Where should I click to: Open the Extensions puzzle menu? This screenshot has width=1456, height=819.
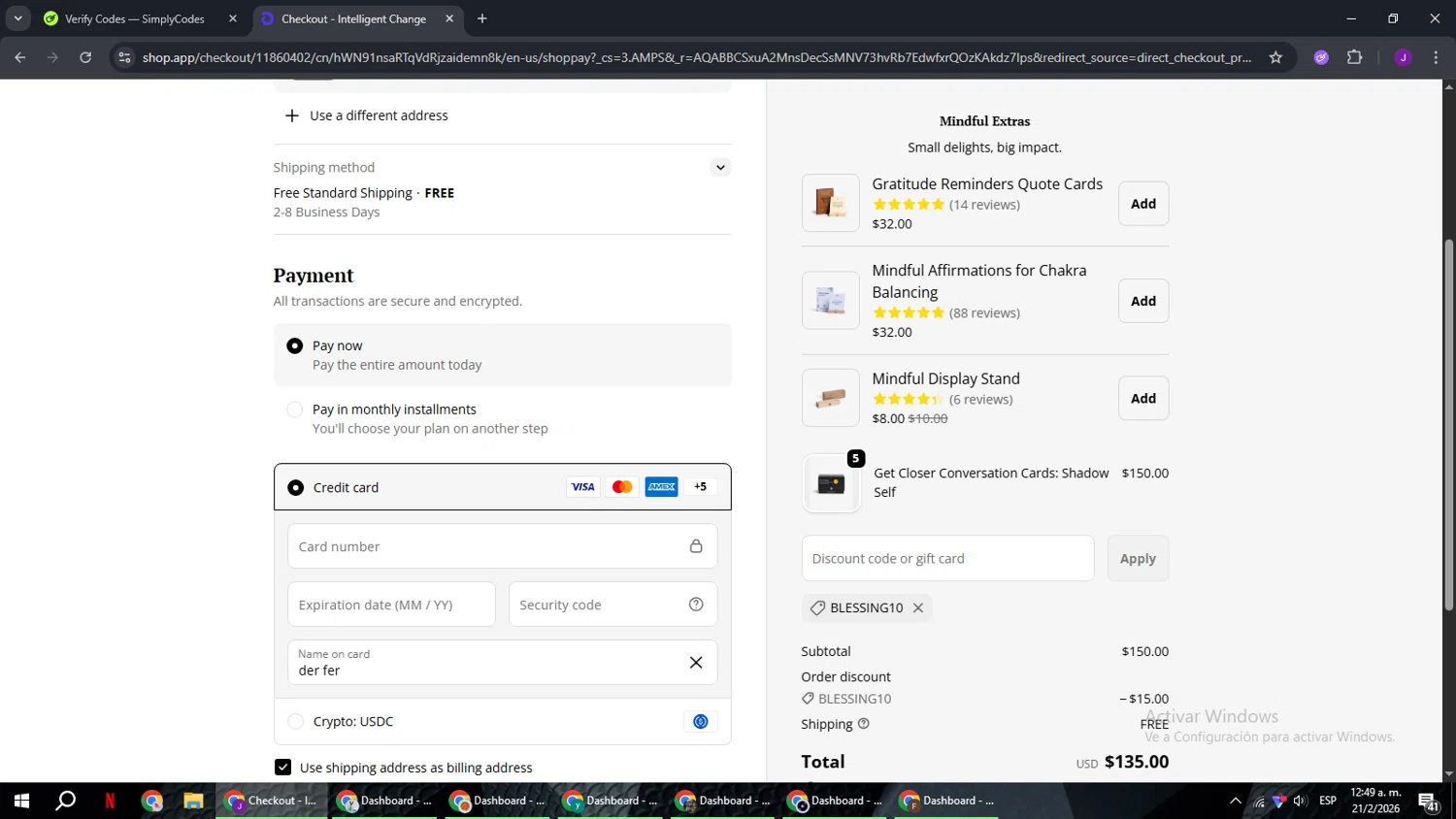point(1355,57)
